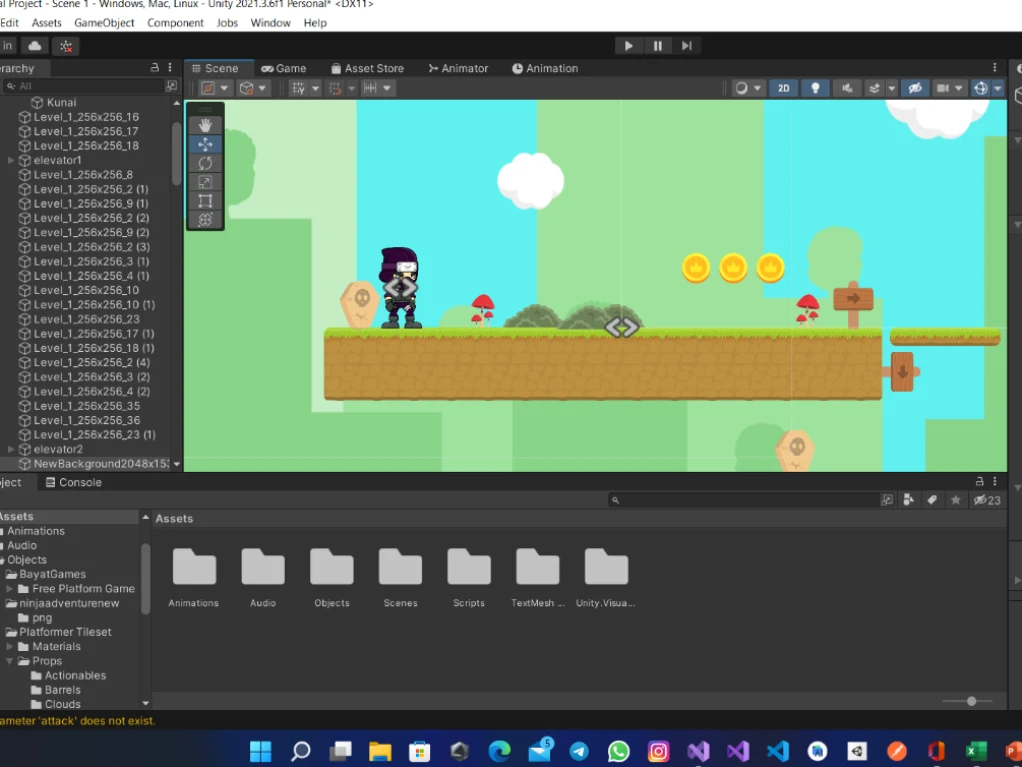Collapse the Props folder
Image resolution: width=1022 pixels, height=767 pixels.
[11, 661]
